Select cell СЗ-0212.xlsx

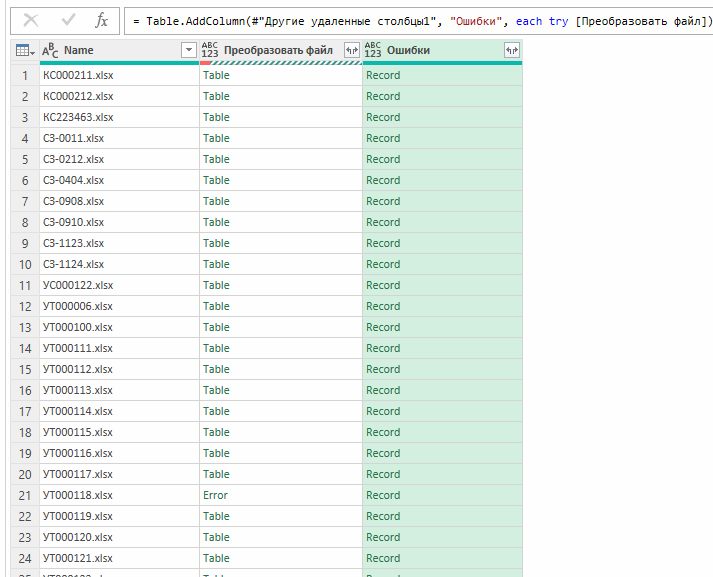[119, 159]
